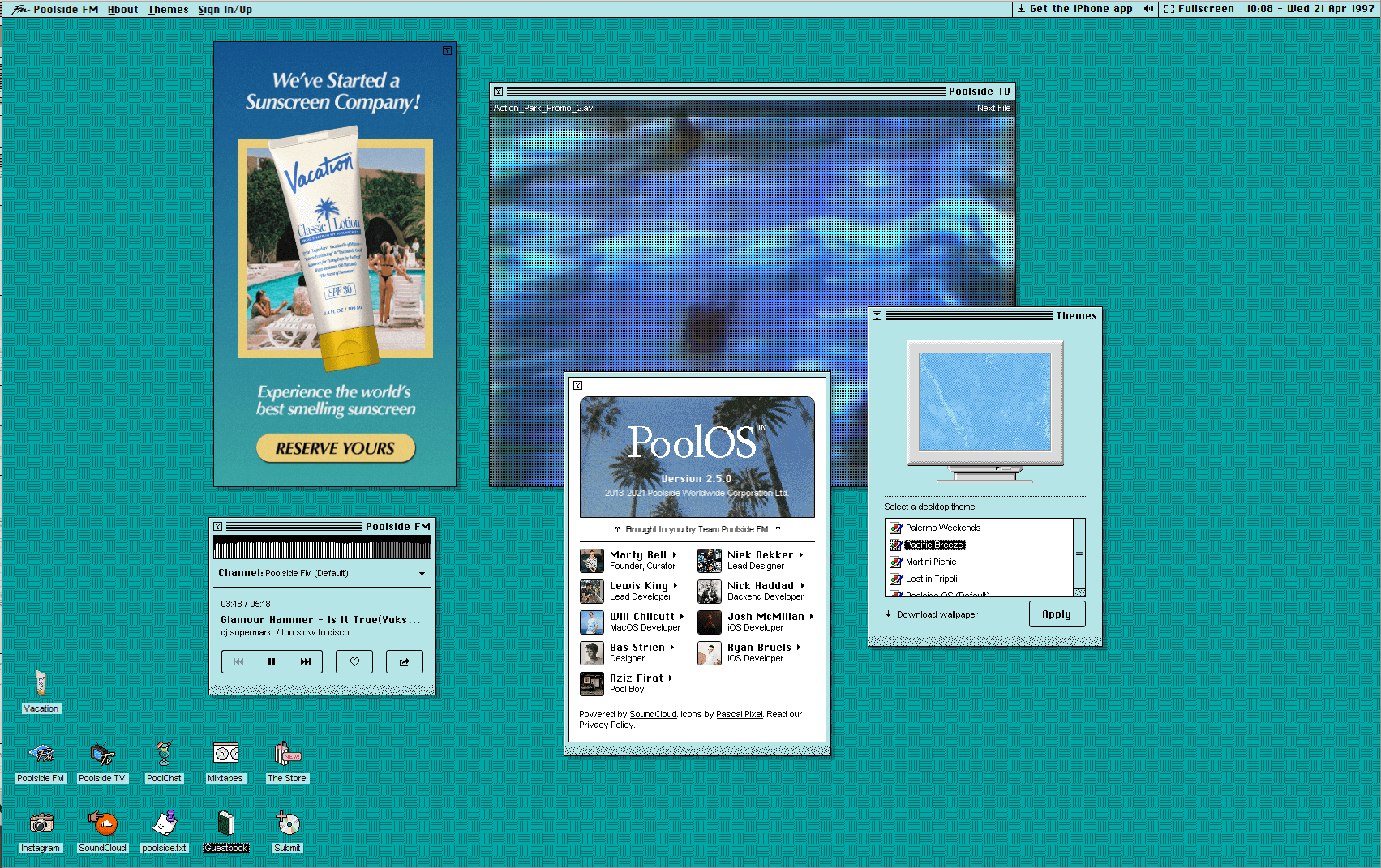Expand Nick Haddad's links arrow
The image size is (1381, 868).
(x=803, y=586)
